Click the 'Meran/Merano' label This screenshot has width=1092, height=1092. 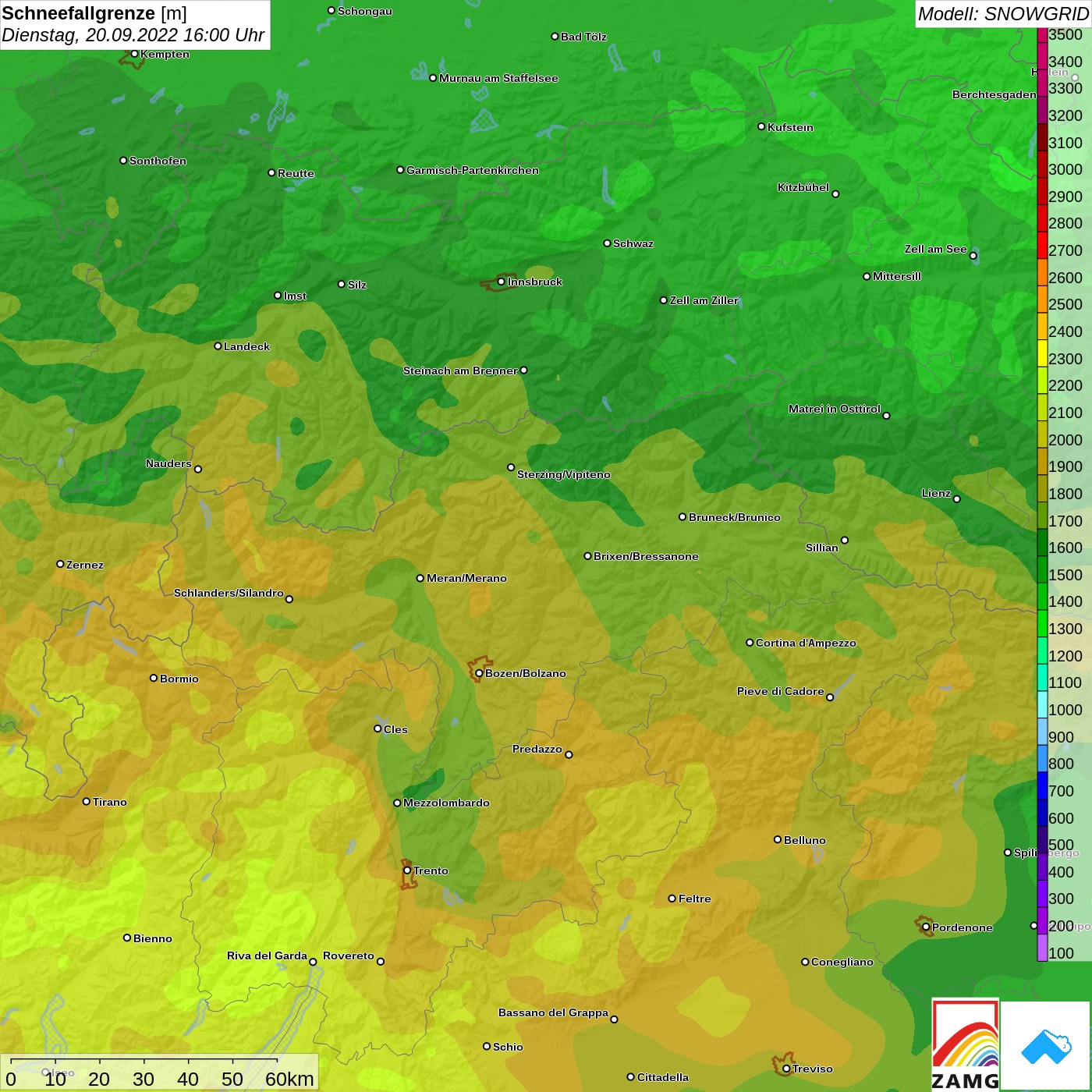[x=466, y=578]
